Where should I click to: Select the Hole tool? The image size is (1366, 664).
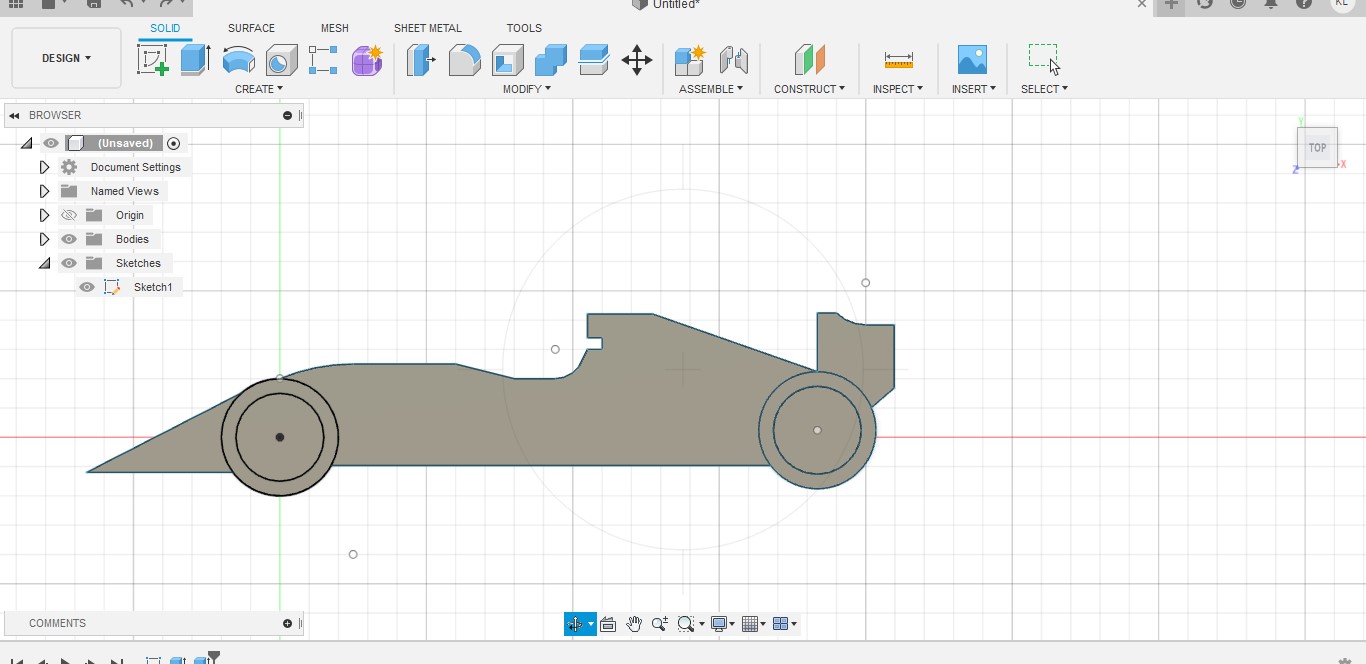coord(281,60)
